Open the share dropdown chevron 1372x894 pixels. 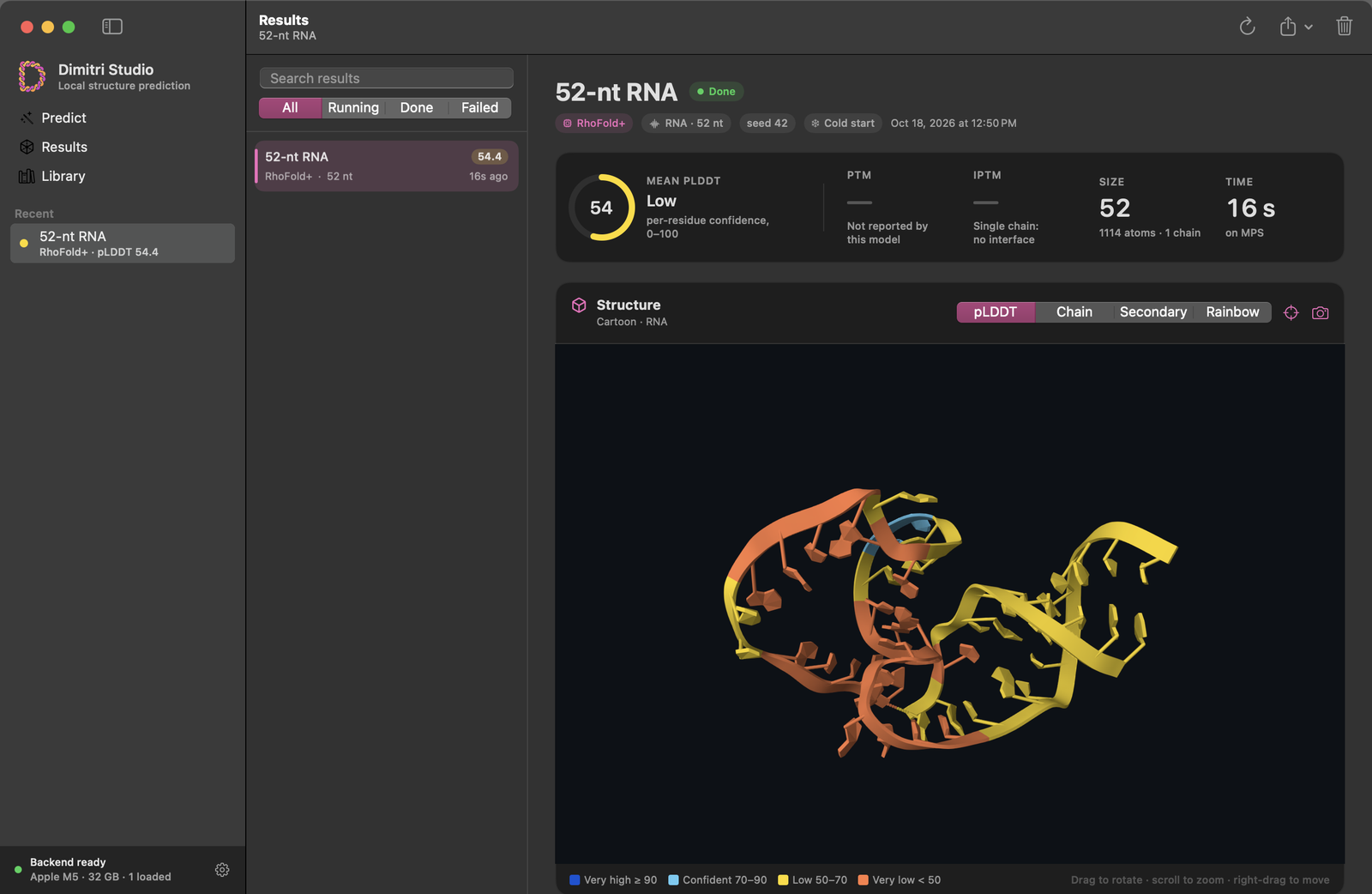coord(1309,27)
